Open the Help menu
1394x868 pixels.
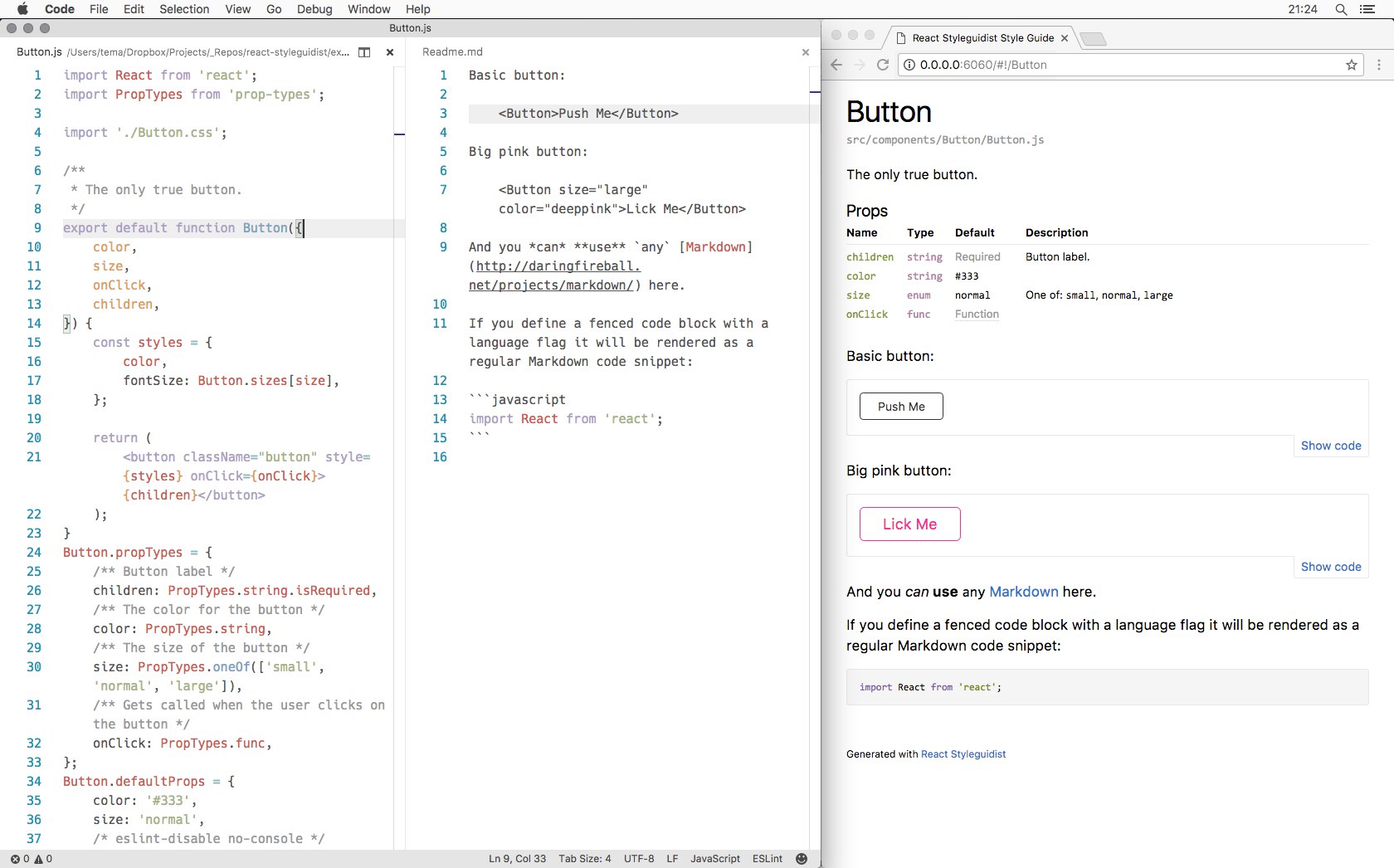[417, 9]
